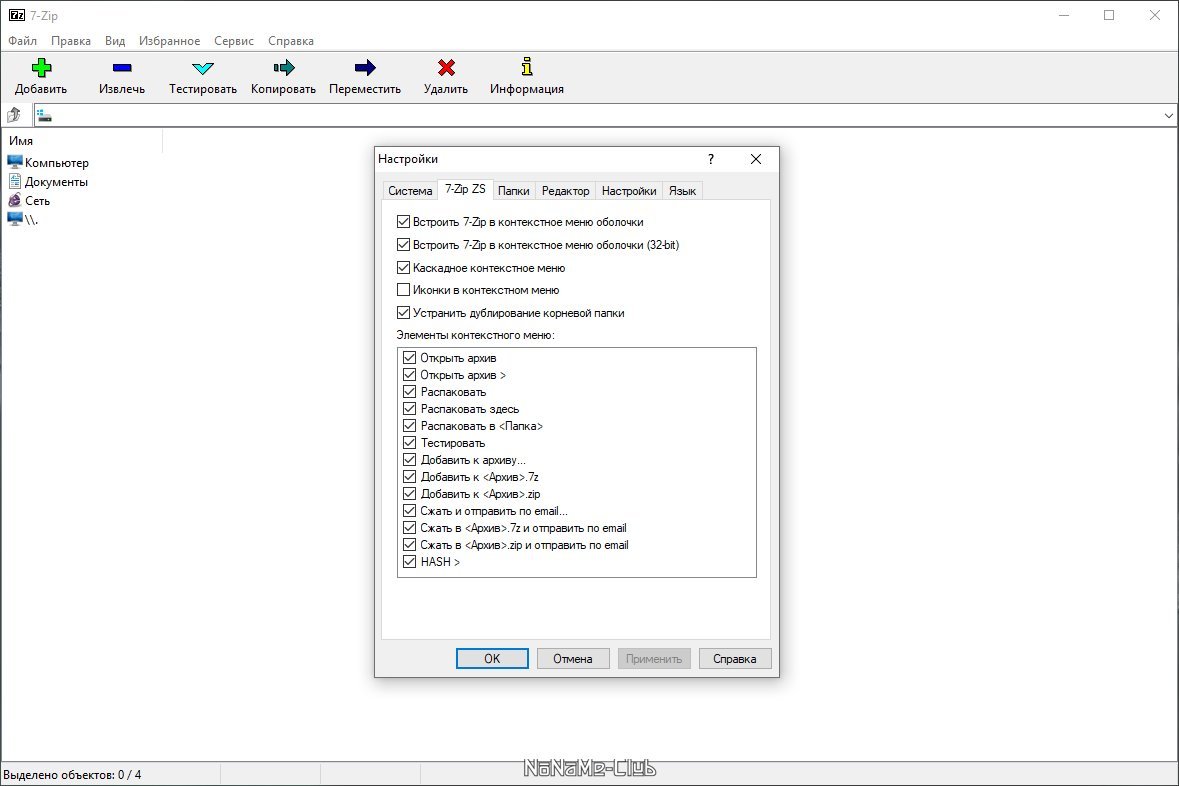
Task: Click the Переместить blue arrow icon
Action: 365,68
